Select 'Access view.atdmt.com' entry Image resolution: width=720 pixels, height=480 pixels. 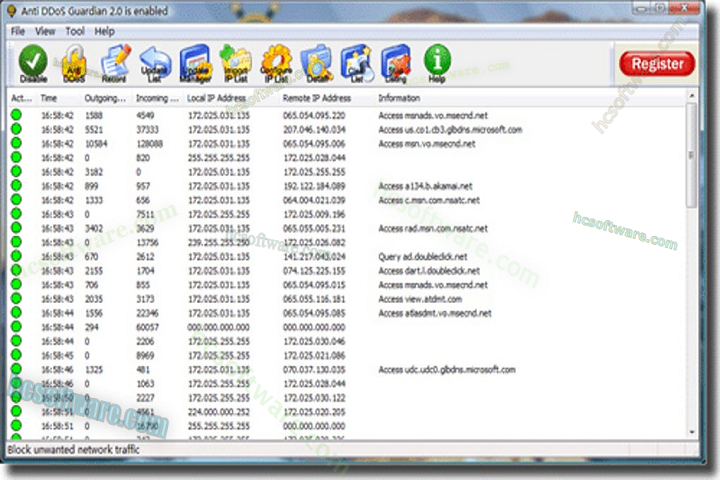tap(420, 299)
